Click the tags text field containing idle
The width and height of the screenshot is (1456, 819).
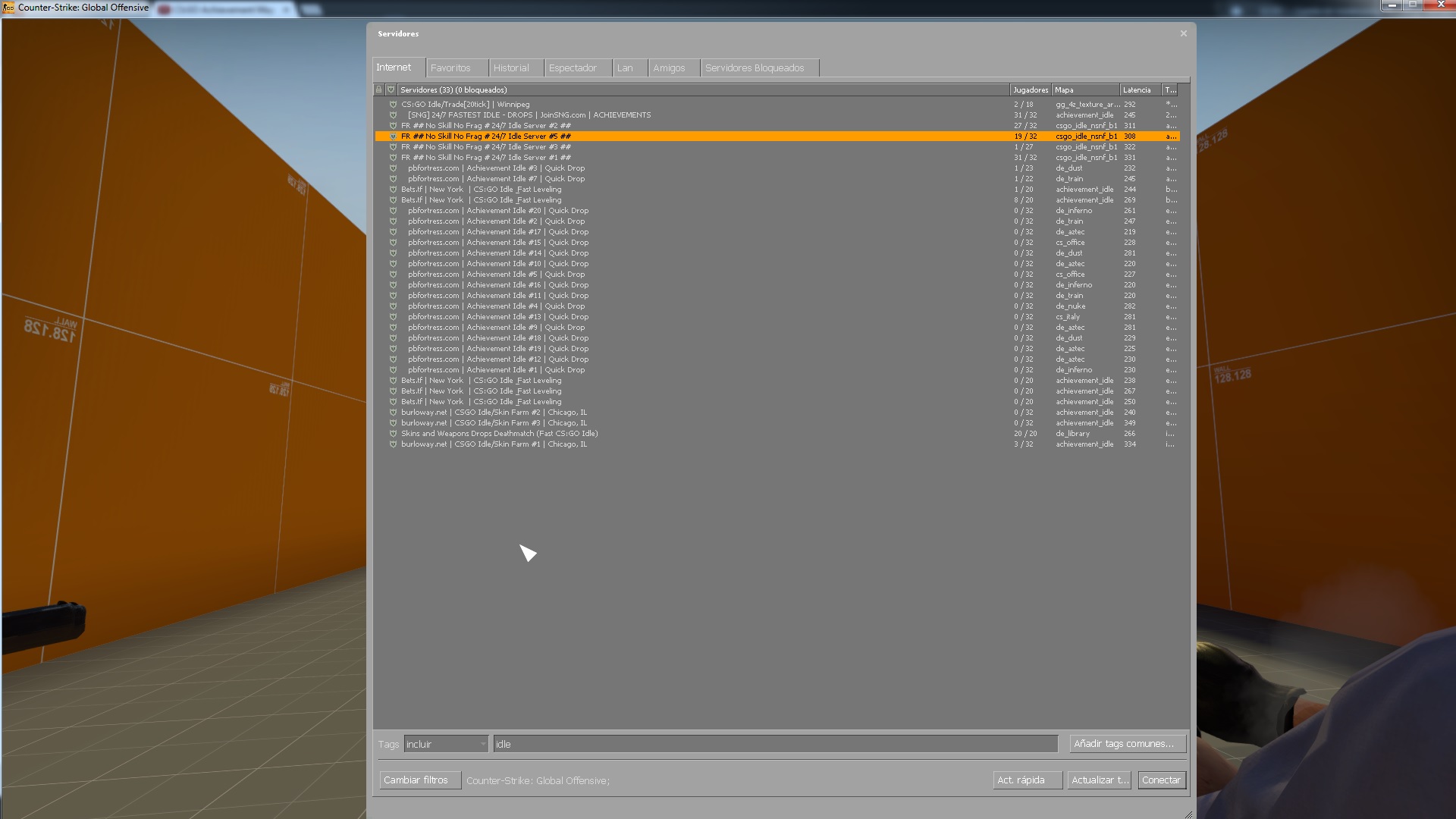773,744
